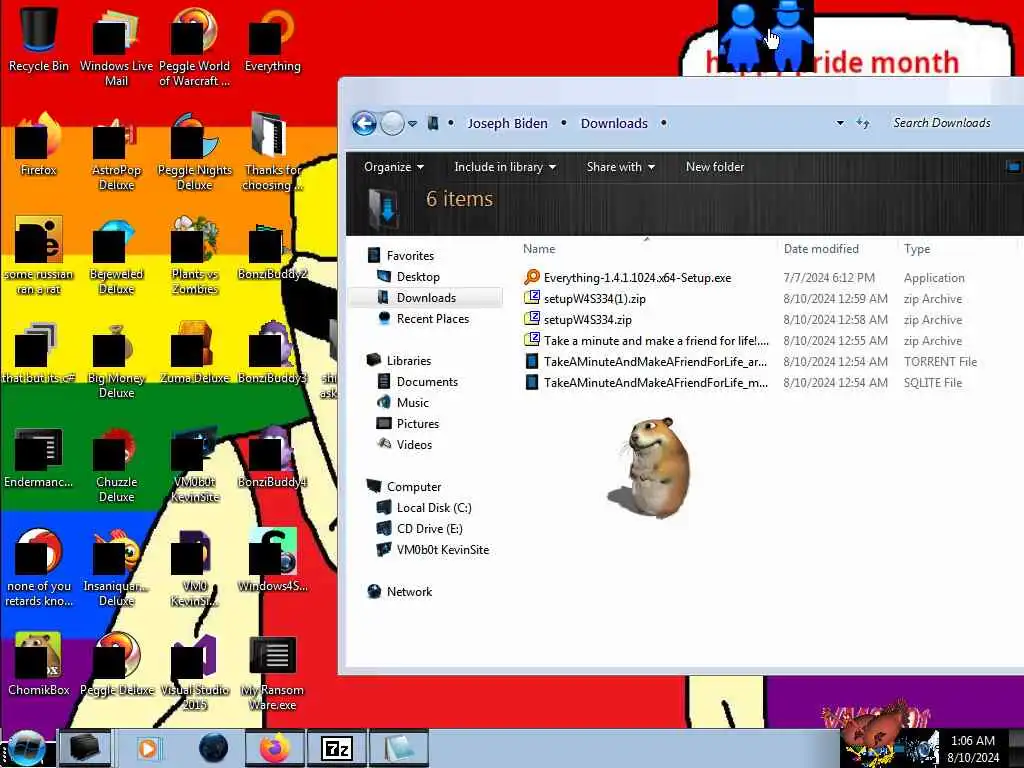Click Downloads breadcrumb in address bar
The height and width of the screenshot is (768, 1024).
[614, 123]
